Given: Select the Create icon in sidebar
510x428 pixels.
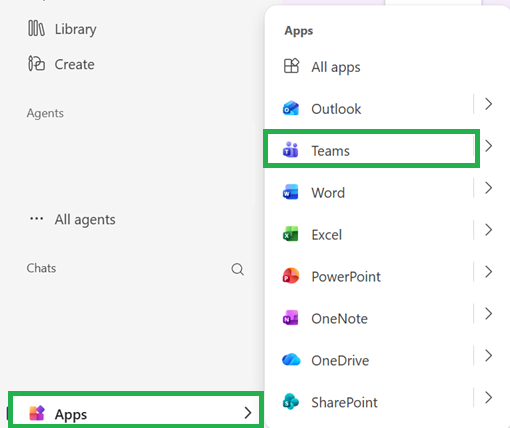Looking at the screenshot, I should (36, 64).
